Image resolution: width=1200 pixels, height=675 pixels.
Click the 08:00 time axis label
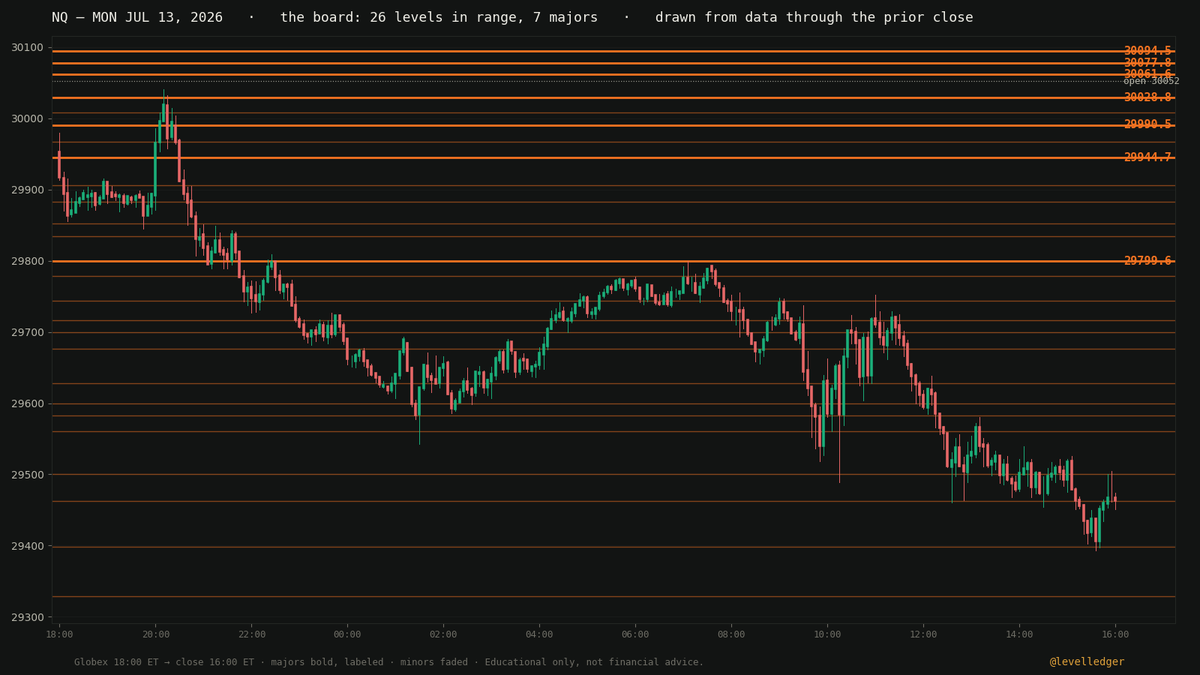point(731,634)
